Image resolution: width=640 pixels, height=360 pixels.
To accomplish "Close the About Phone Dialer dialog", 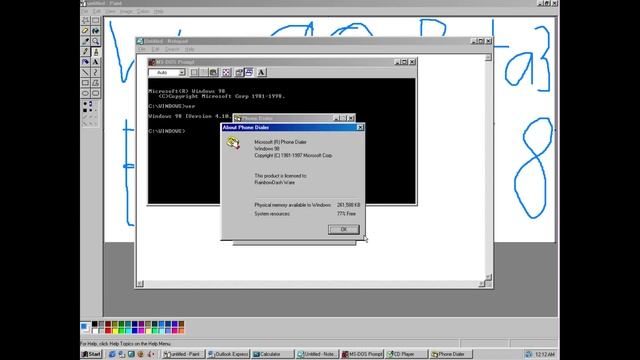I will pyautogui.click(x=360, y=127).
